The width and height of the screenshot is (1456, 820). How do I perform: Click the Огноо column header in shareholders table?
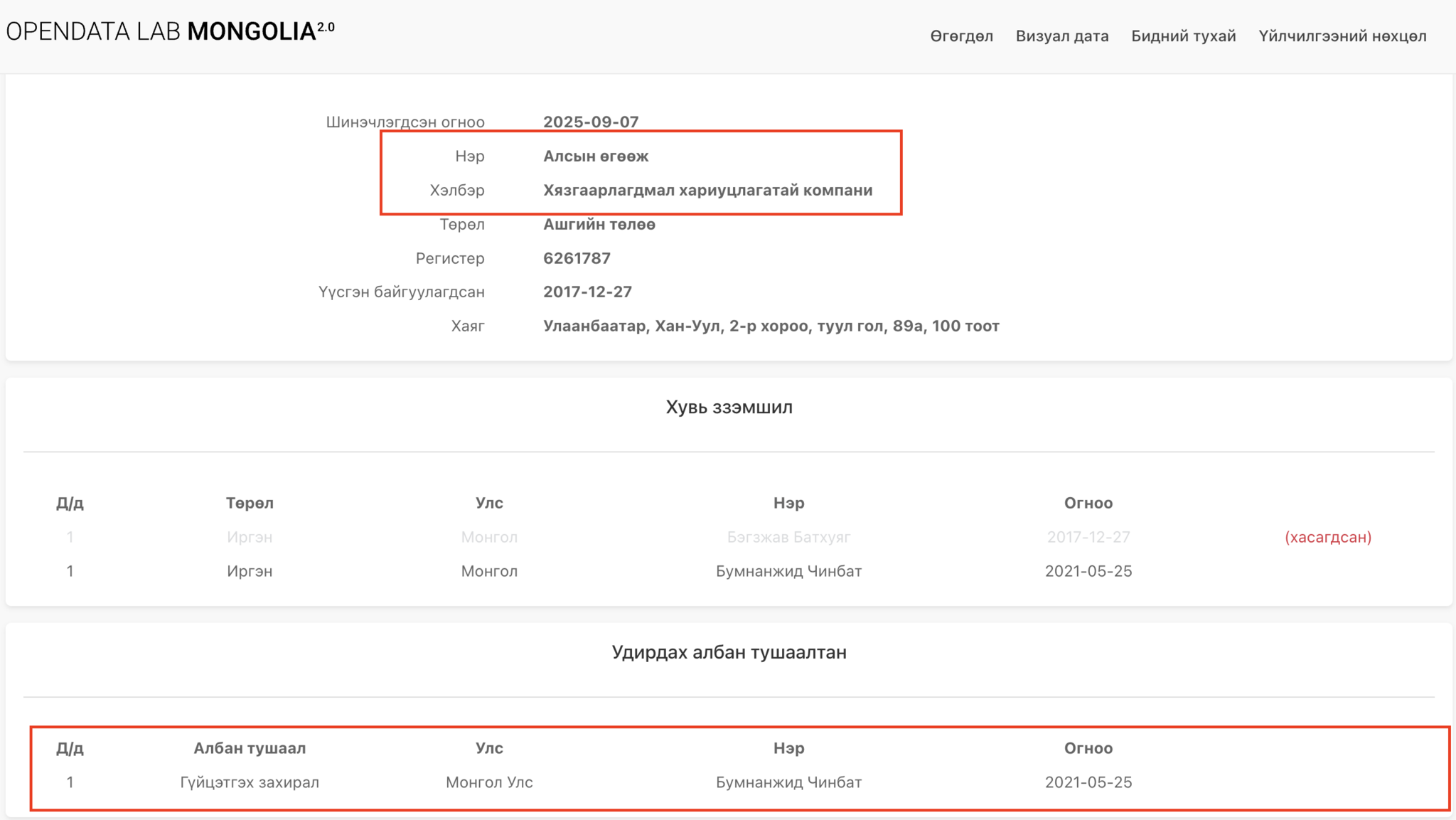pos(1088,503)
